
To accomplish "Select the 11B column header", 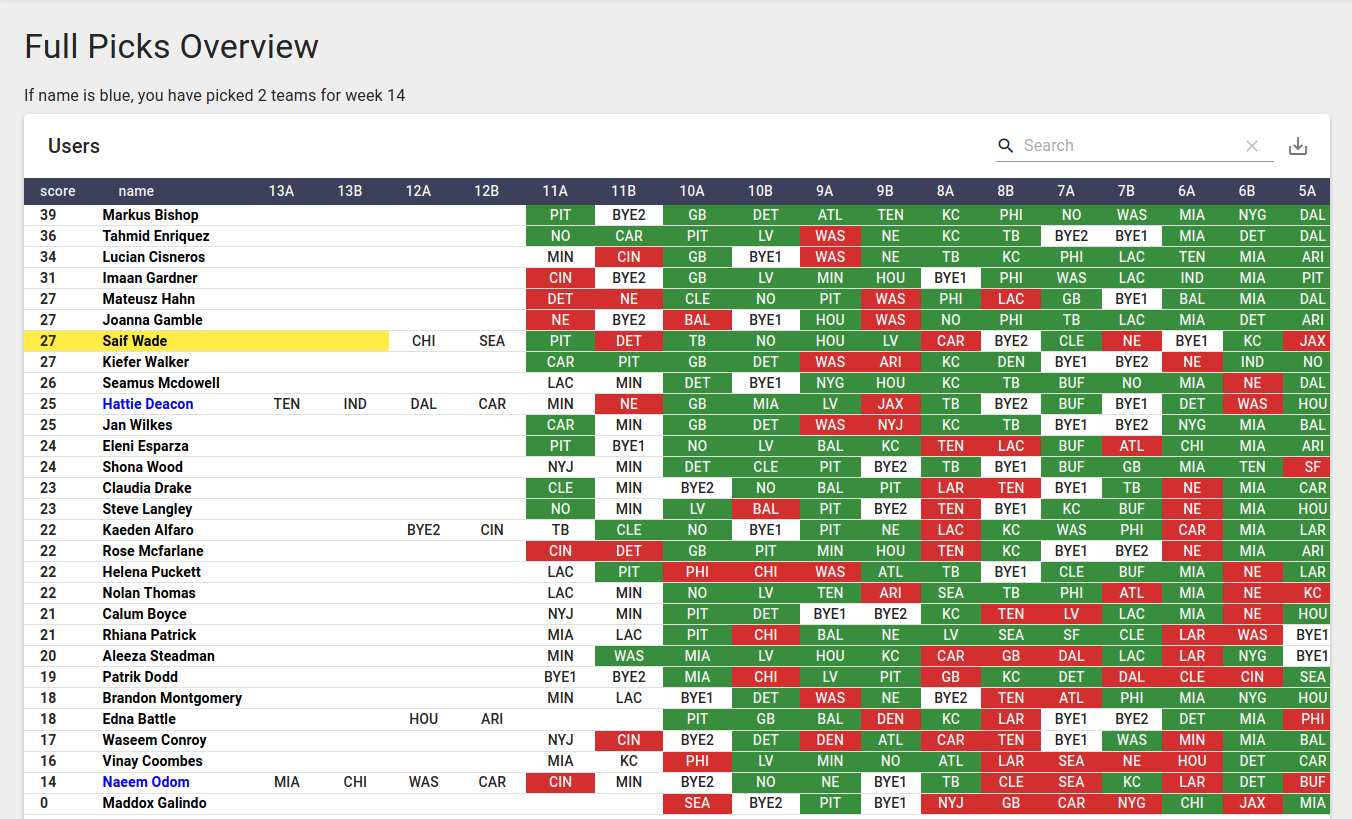I will tap(623, 191).
